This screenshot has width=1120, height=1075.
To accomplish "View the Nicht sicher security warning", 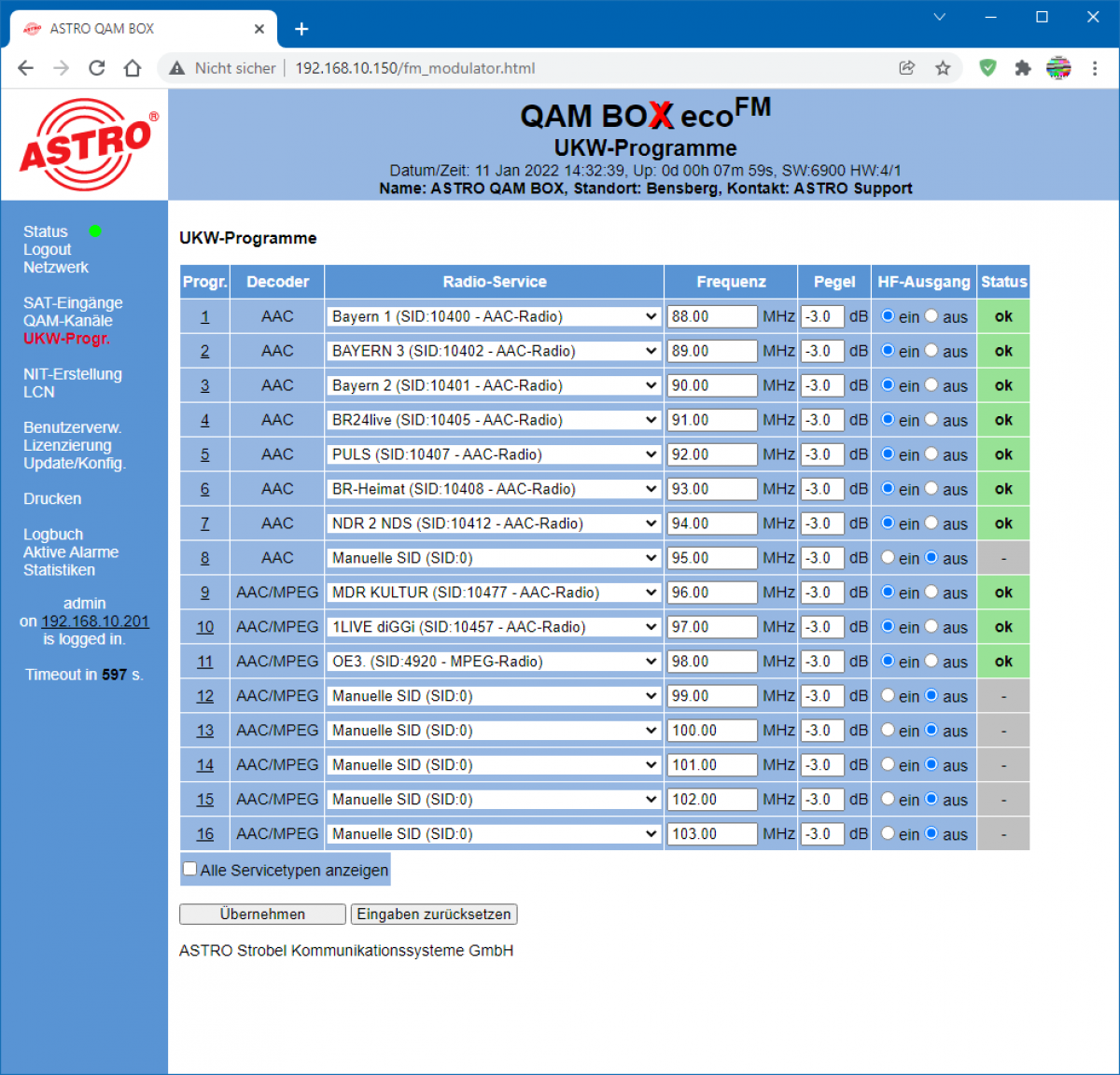I will (222, 68).
